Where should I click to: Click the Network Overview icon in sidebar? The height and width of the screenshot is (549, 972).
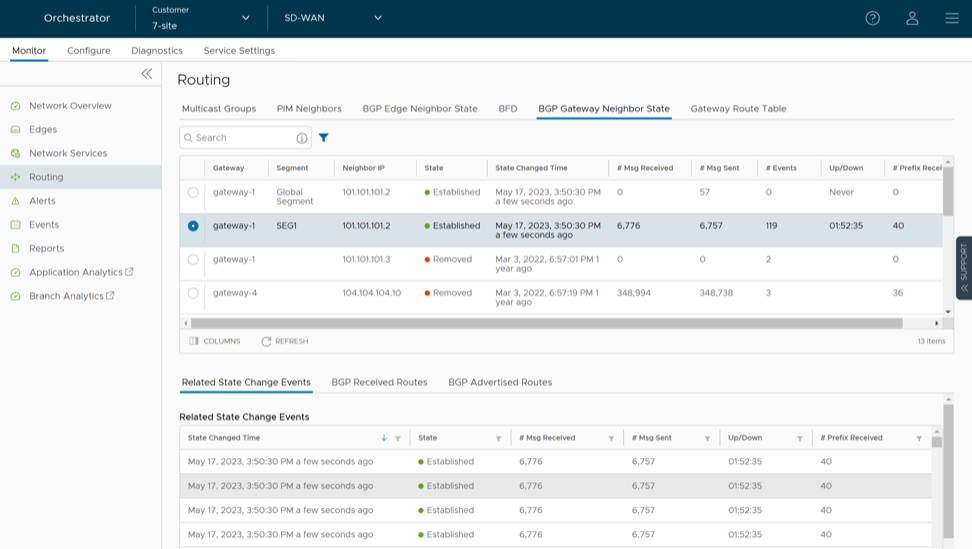(x=15, y=106)
